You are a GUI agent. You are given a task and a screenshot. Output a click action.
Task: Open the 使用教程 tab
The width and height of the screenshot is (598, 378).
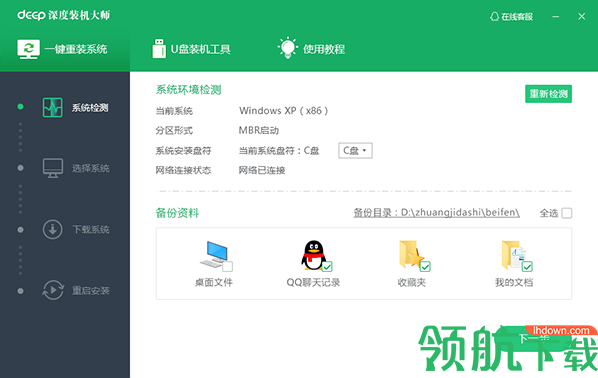click(x=312, y=49)
